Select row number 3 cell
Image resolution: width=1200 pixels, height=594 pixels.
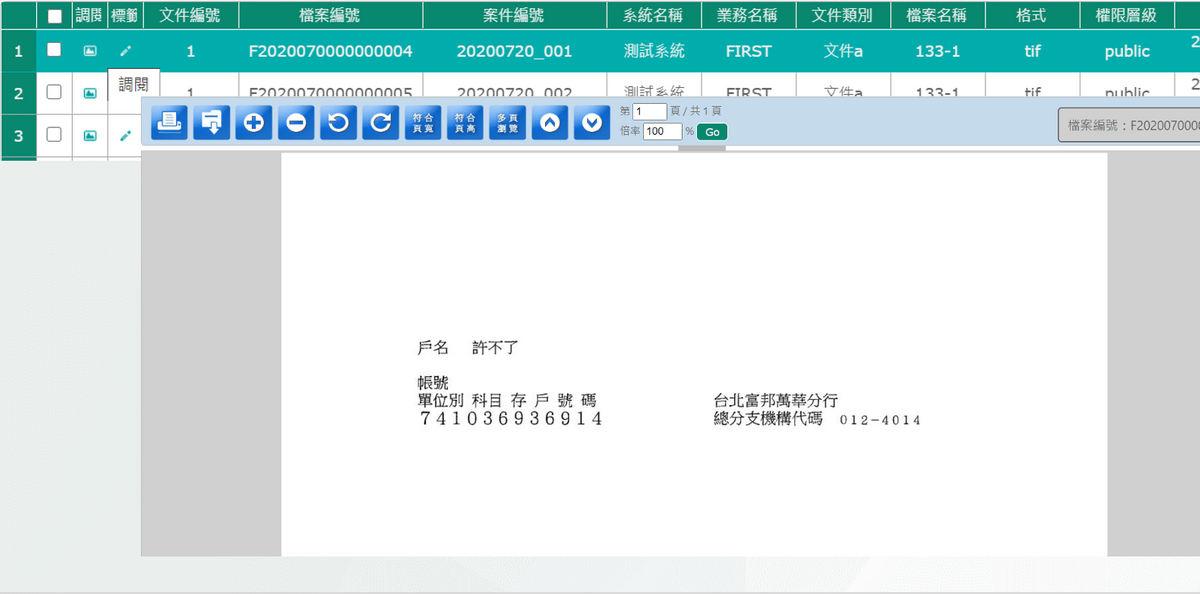[x=18, y=135]
